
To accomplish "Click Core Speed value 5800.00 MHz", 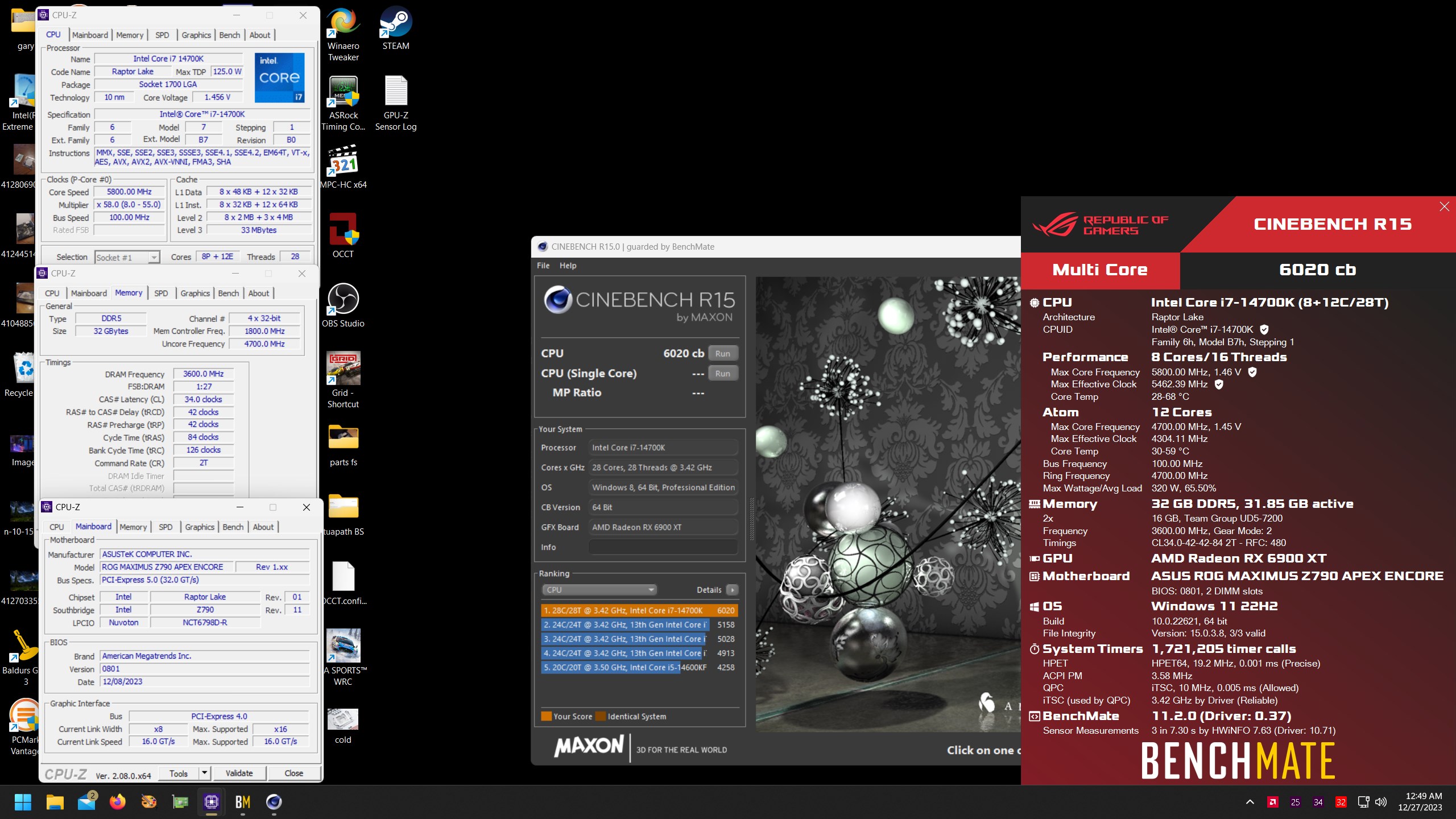I will (x=129, y=192).
